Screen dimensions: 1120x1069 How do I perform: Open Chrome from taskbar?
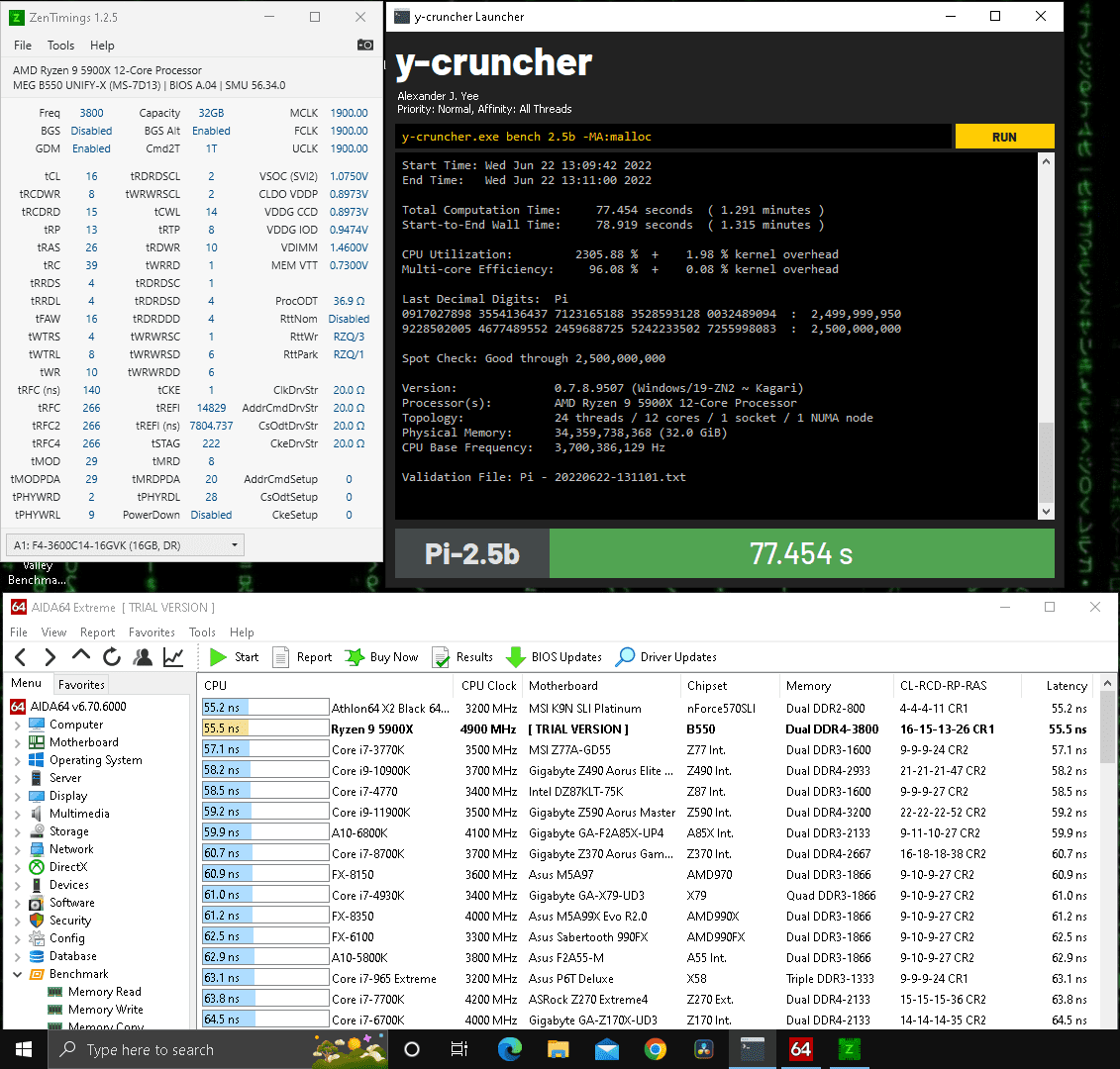[x=655, y=1050]
